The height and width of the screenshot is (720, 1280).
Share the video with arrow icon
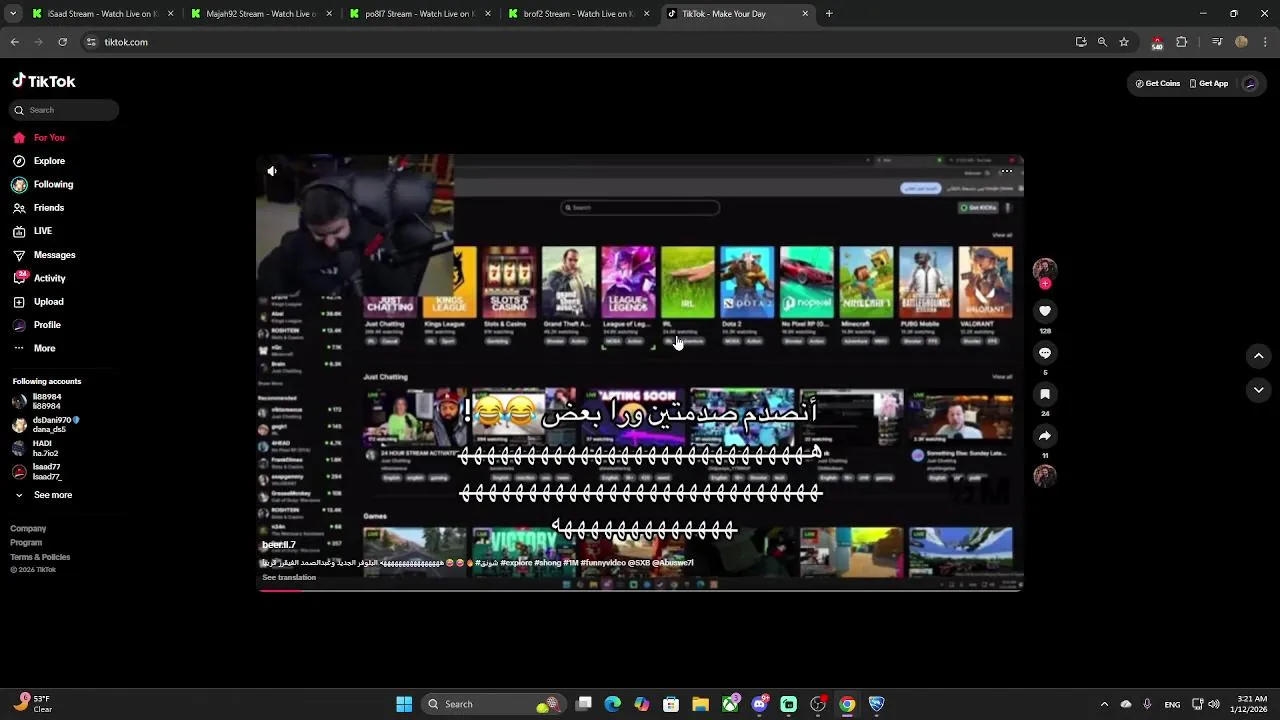(1045, 436)
